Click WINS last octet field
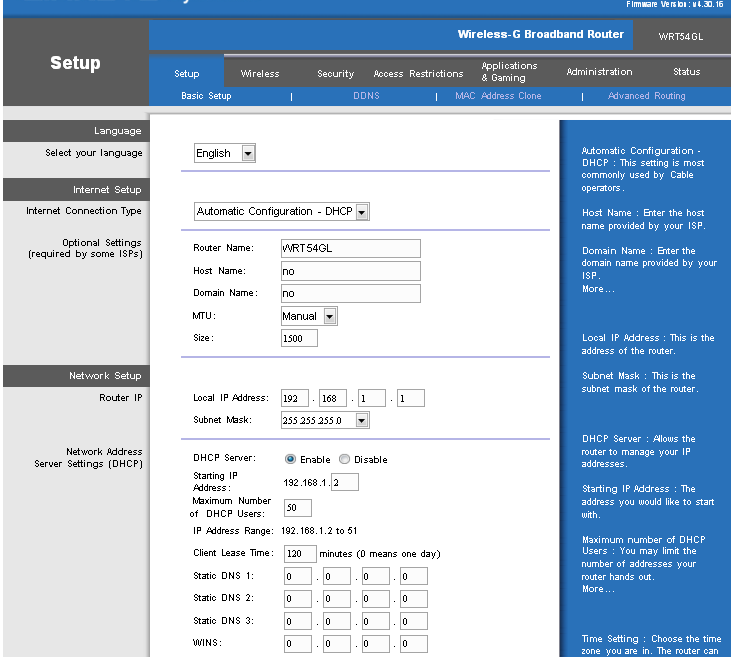Screen dimensions: 731x657 [x=414, y=643]
